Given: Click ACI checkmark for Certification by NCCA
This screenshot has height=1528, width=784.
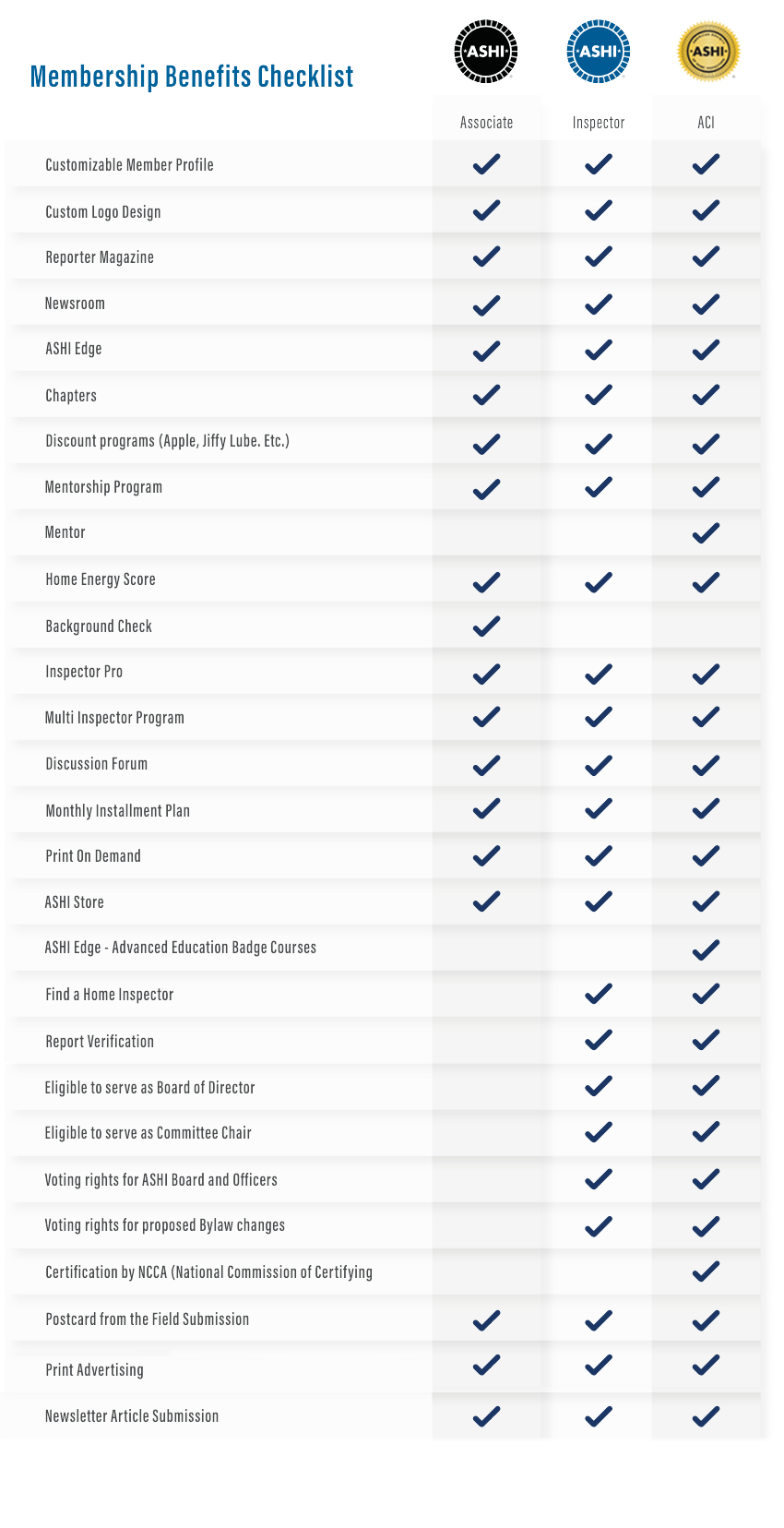Looking at the screenshot, I should [x=706, y=1271].
